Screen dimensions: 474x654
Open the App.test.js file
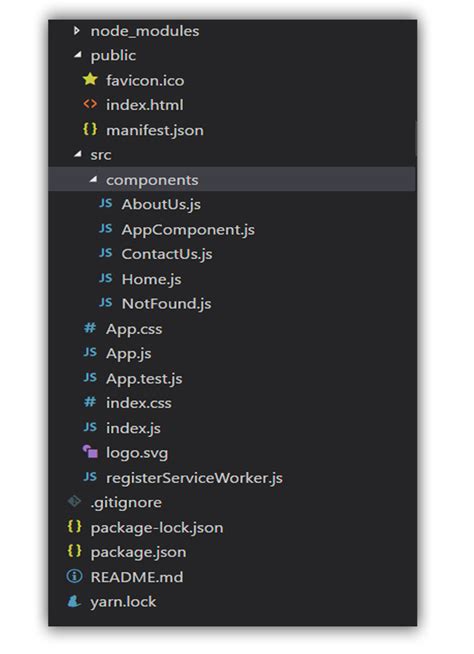tap(144, 379)
